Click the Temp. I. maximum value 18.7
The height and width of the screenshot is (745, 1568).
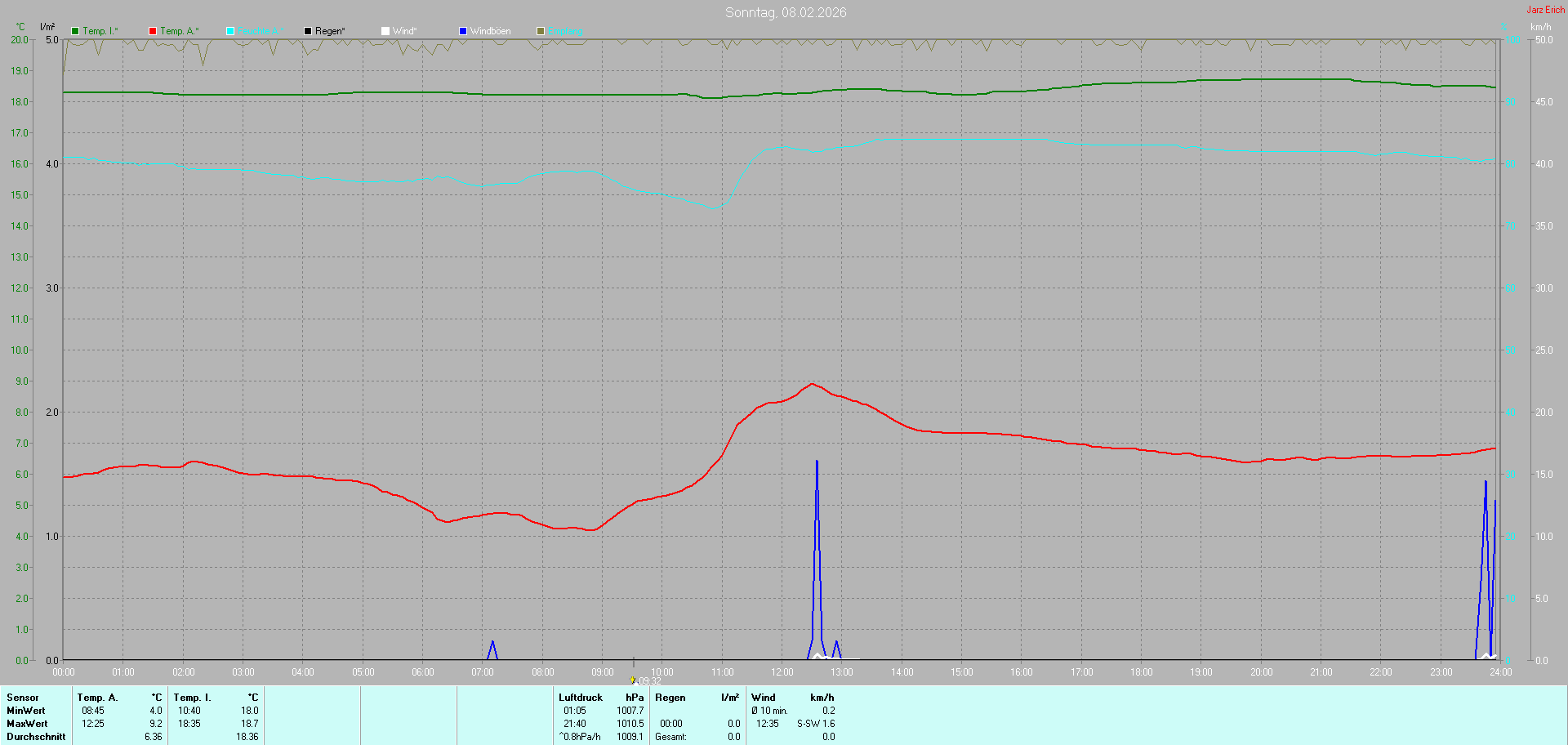tap(250, 724)
